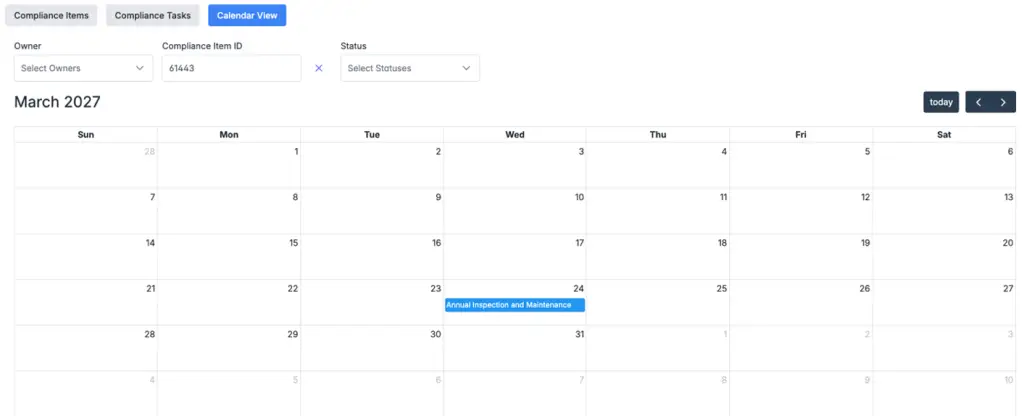The height and width of the screenshot is (416, 1024).
Task: Click the March 2027 month title
Action: click(x=57, y=102)
